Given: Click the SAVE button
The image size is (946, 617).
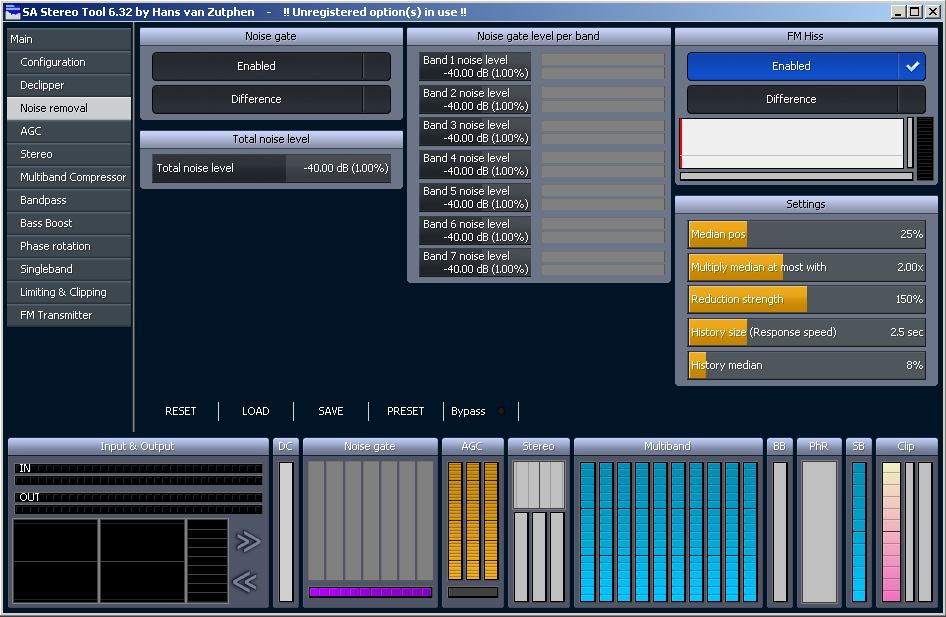Looking at the screenshot, I should pyautogui.click(x=331, y=411).
